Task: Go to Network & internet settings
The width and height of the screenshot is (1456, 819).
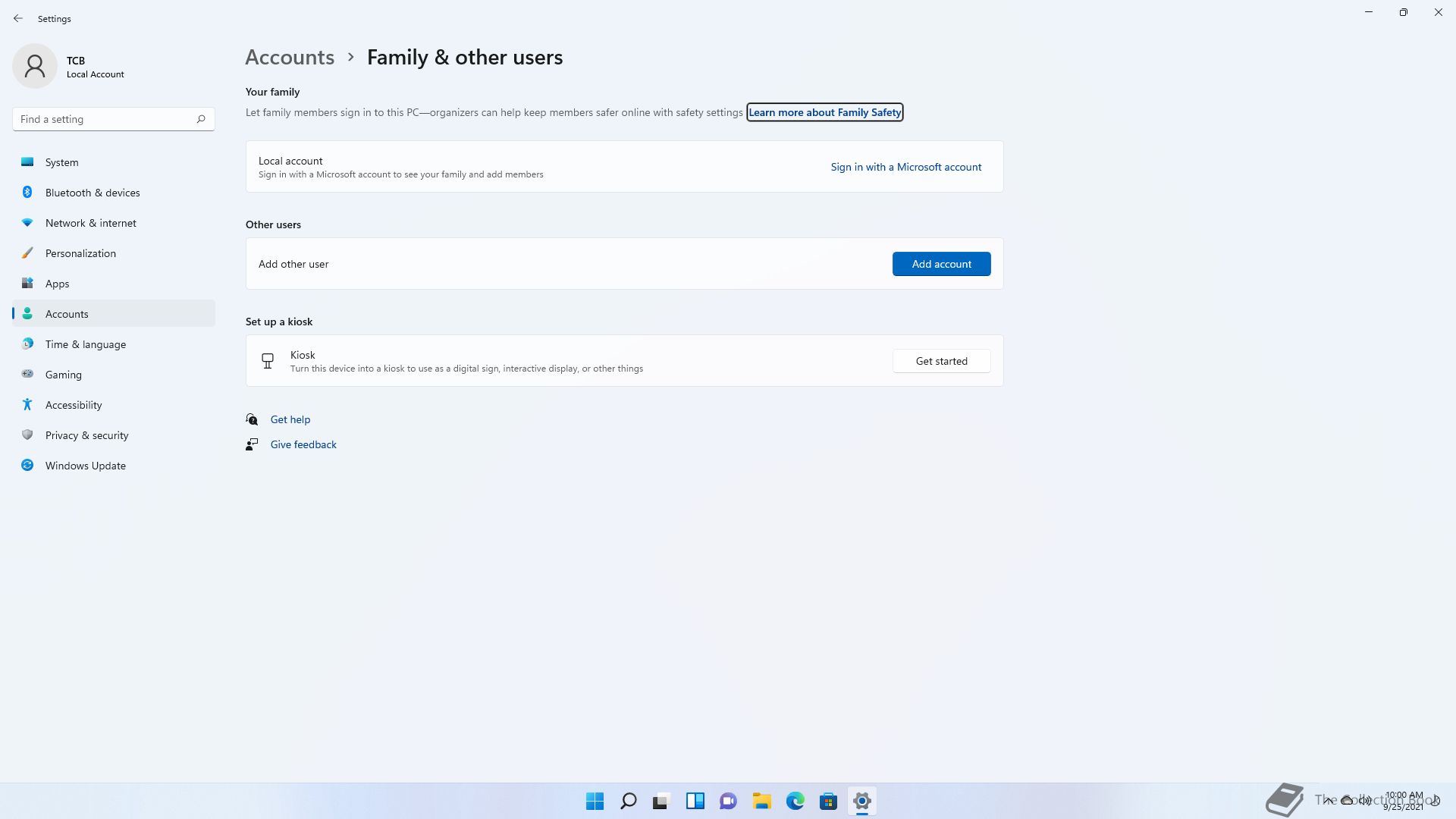Action: click(114, 223)
